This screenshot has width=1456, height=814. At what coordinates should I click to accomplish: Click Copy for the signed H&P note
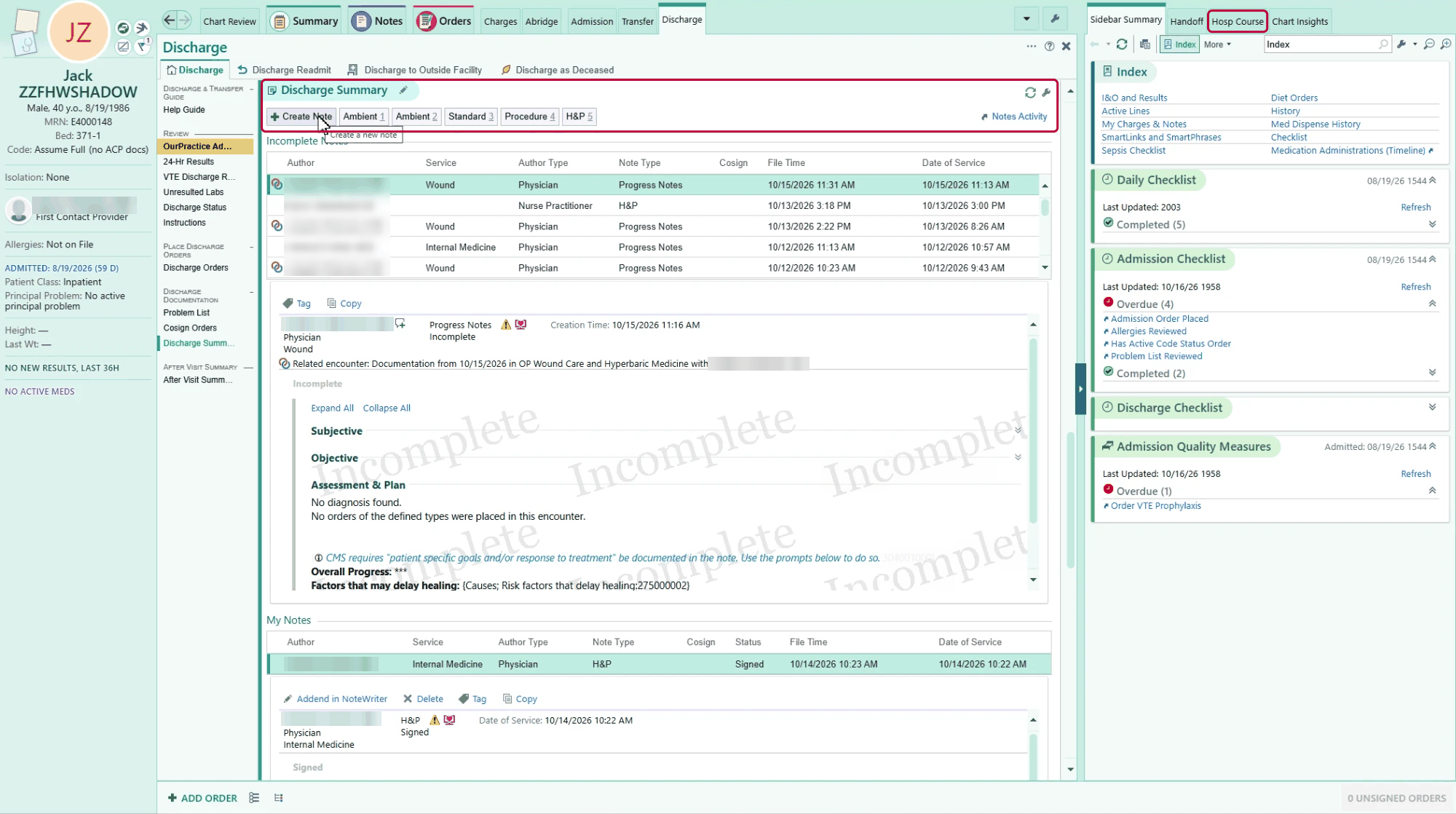[x=521, y=699]
